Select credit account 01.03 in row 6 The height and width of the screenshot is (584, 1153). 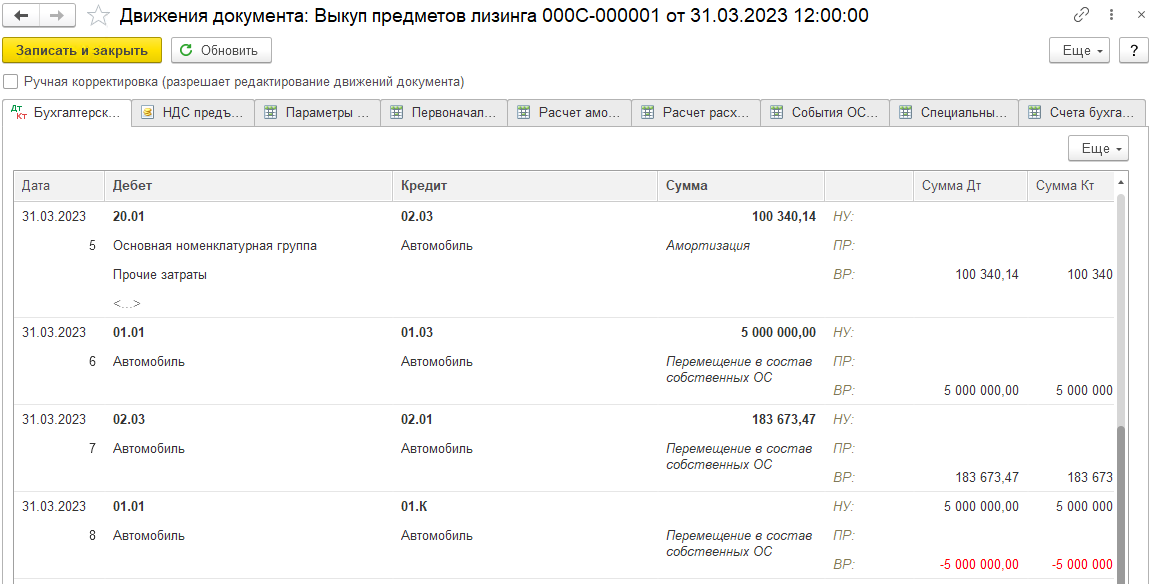click(x=417, y=332)
